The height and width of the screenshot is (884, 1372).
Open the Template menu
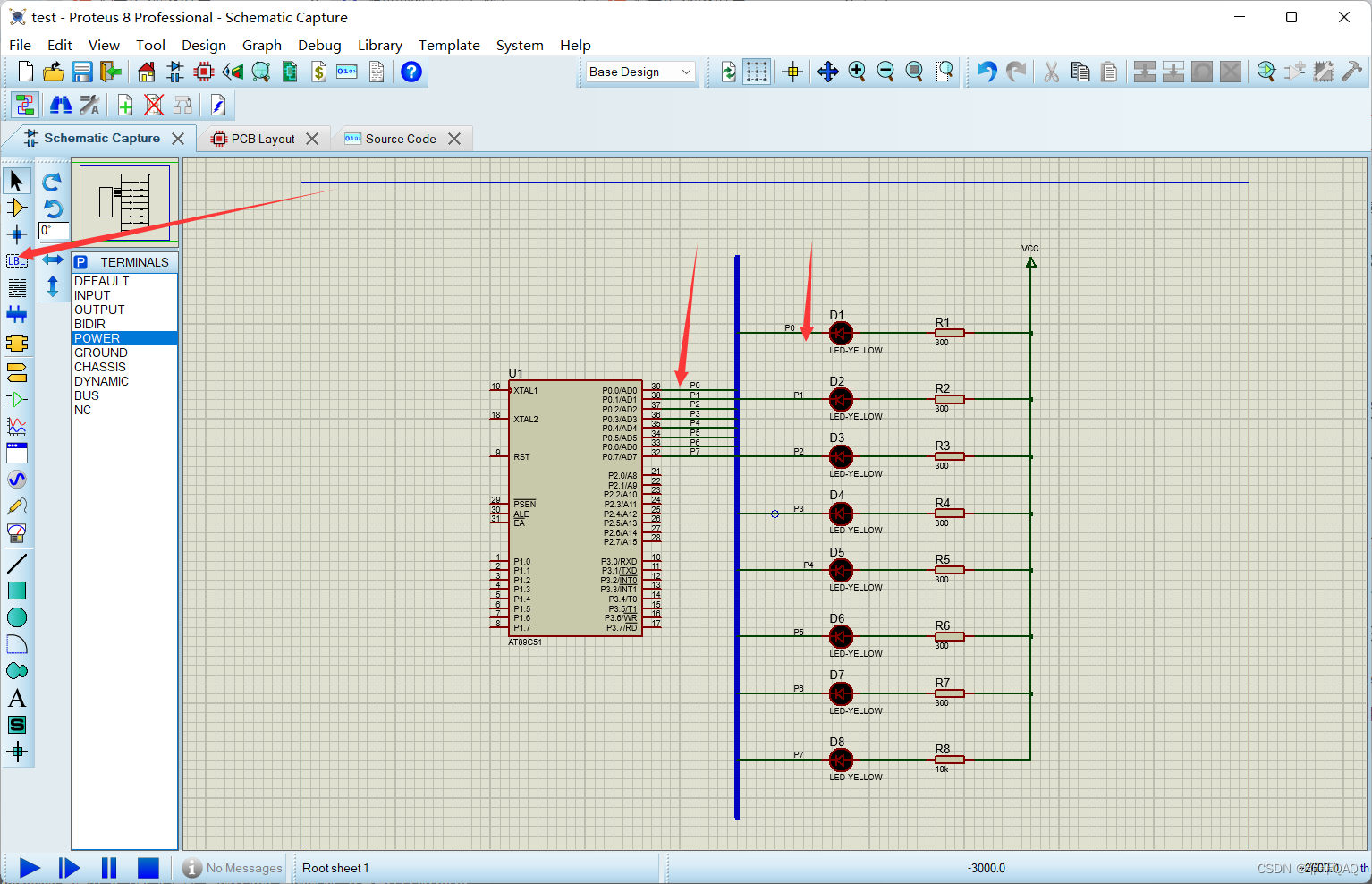449,45
